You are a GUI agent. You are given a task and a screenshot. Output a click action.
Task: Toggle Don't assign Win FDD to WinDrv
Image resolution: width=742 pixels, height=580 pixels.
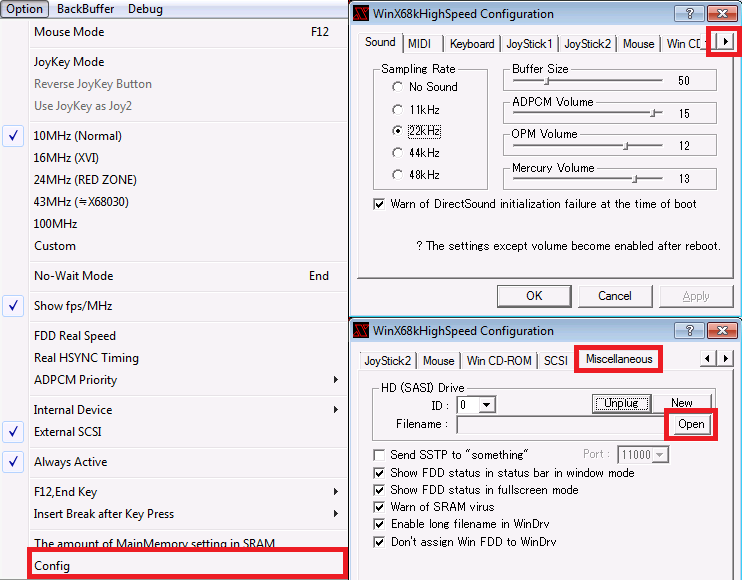point(379,542)
